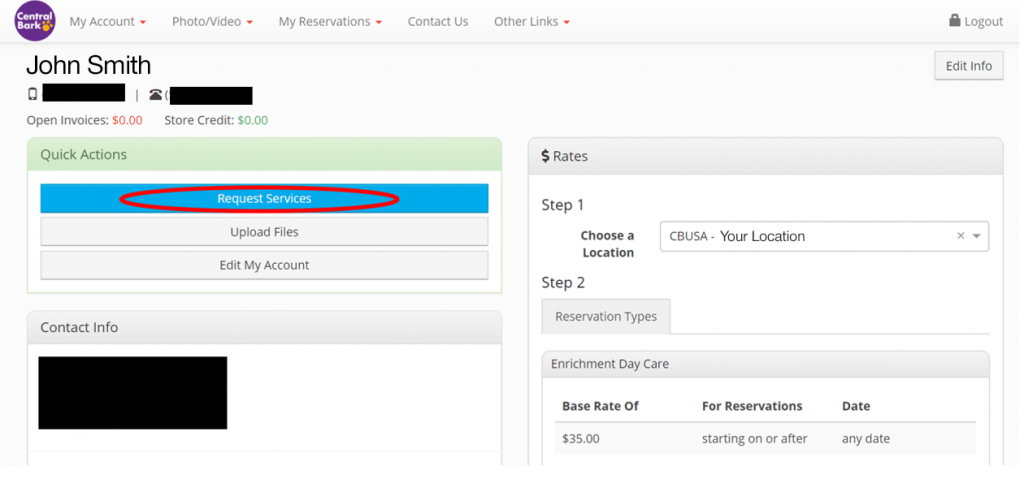Screen dimensions: 1024x479
Task: Click the Open Invoices $0.00 amount
Action: pos(127,120)
